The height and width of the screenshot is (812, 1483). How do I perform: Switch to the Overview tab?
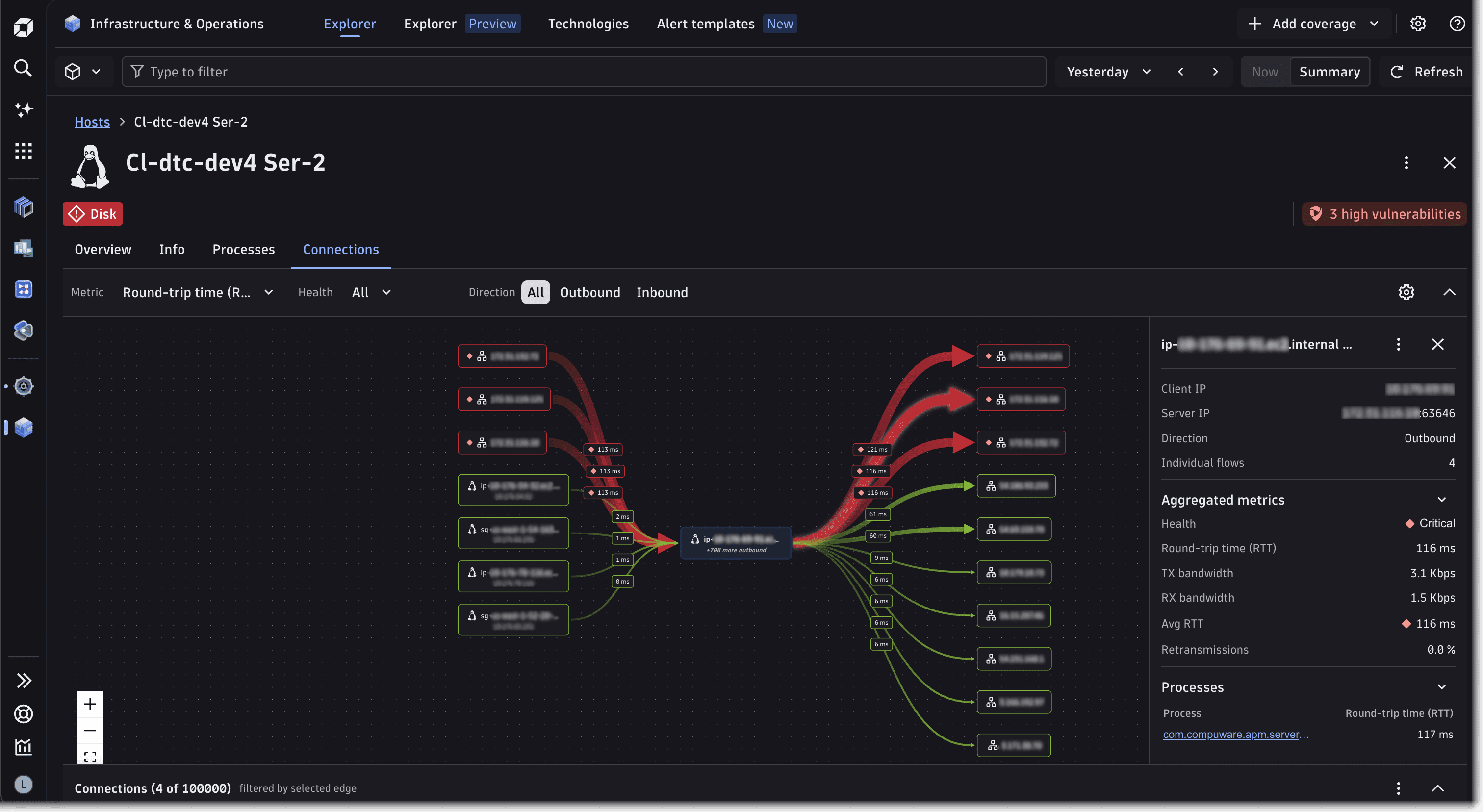[102, 249]
